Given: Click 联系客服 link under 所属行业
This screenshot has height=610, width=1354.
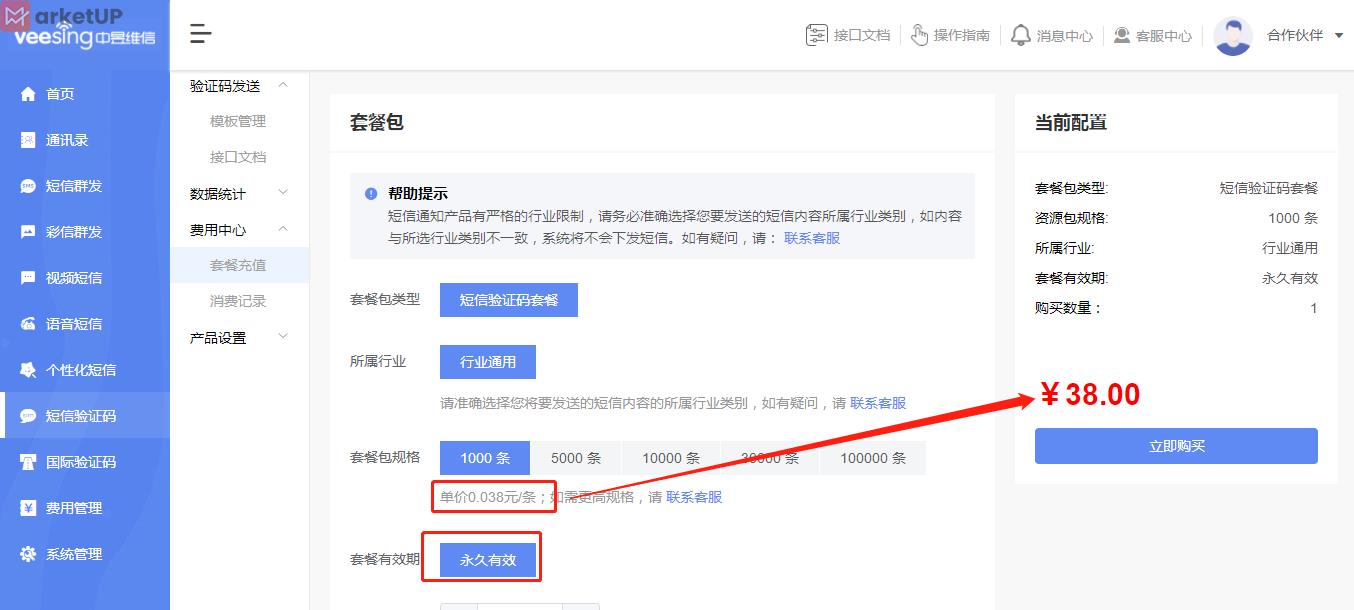Looking at the screenshot, I should 878,403.
